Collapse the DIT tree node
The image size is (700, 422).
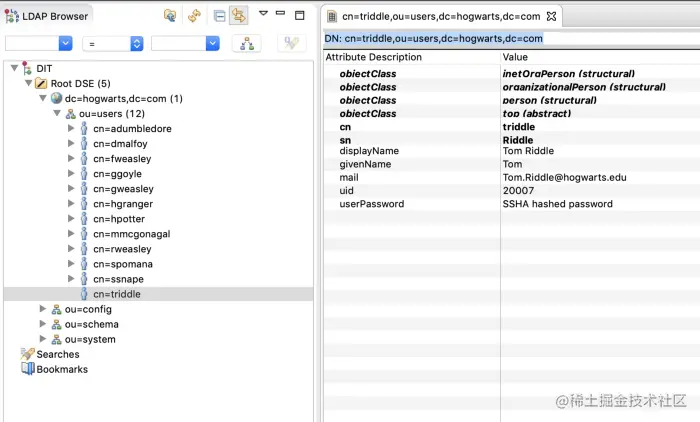[14, 68]
